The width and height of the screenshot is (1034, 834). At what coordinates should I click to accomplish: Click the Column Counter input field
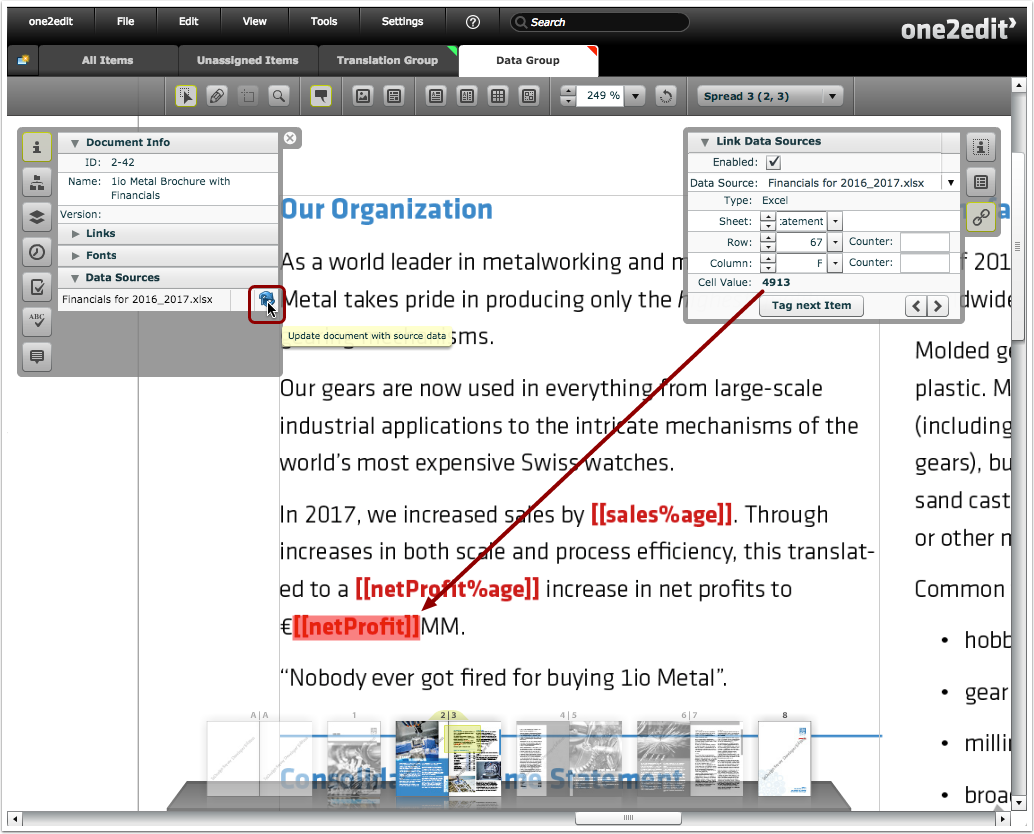coord(925,263)
